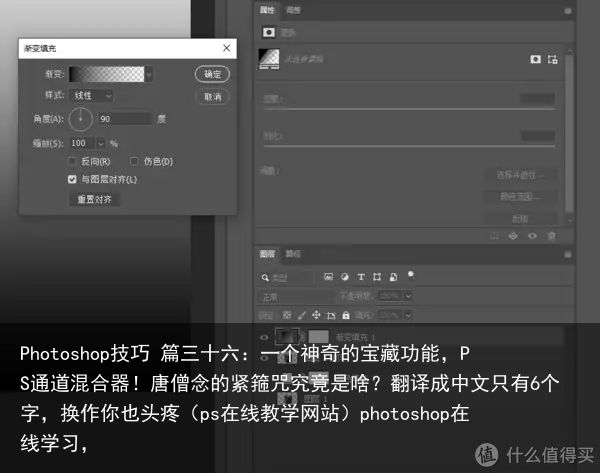This screenshot has height=473, width=600.
Task: Open the 样式 dropdown showing 线性
Action: click(x=91, y=96)
